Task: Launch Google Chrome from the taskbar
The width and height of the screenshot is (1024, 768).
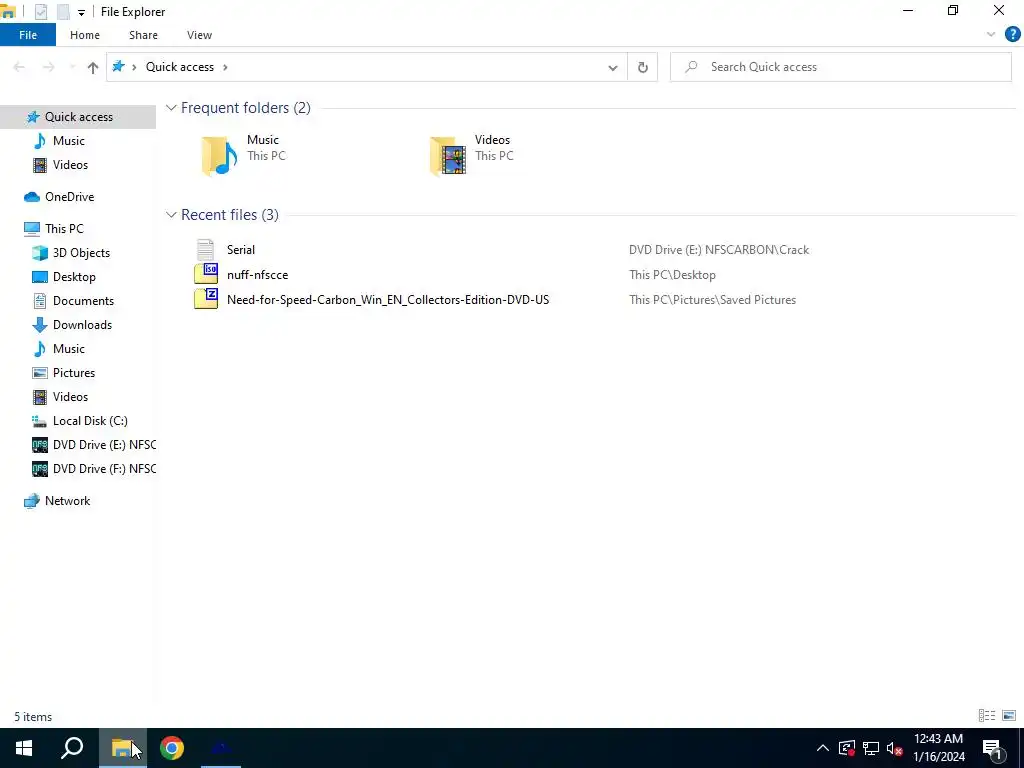Action: click(172, 748)
